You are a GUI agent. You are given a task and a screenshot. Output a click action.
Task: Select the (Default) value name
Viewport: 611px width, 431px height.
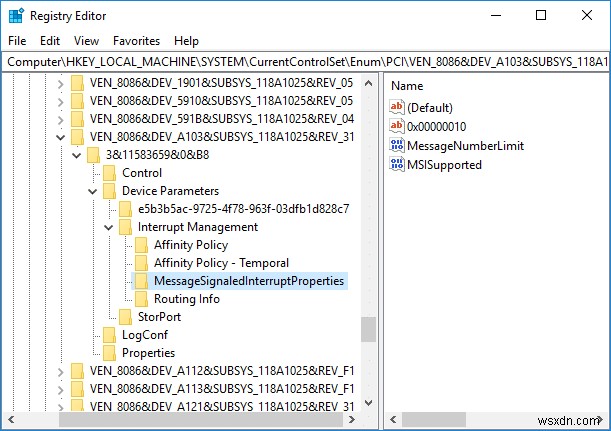click(430, 108)
